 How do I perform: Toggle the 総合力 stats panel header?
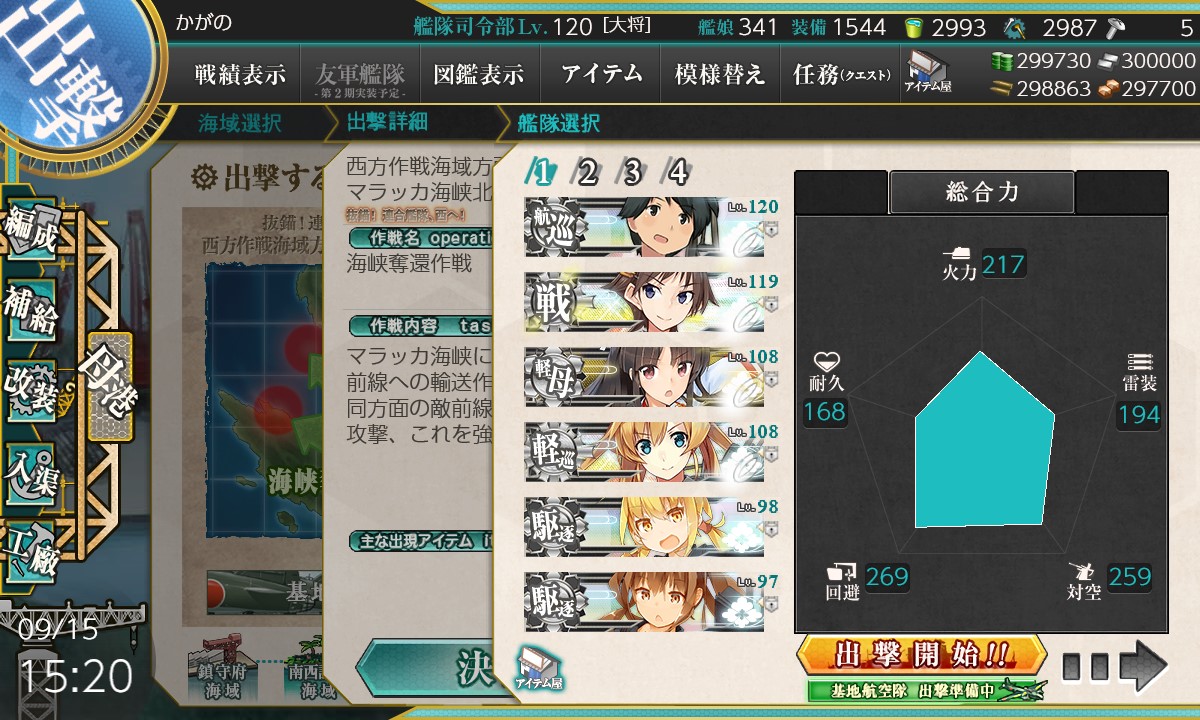[x=982, y=192]
